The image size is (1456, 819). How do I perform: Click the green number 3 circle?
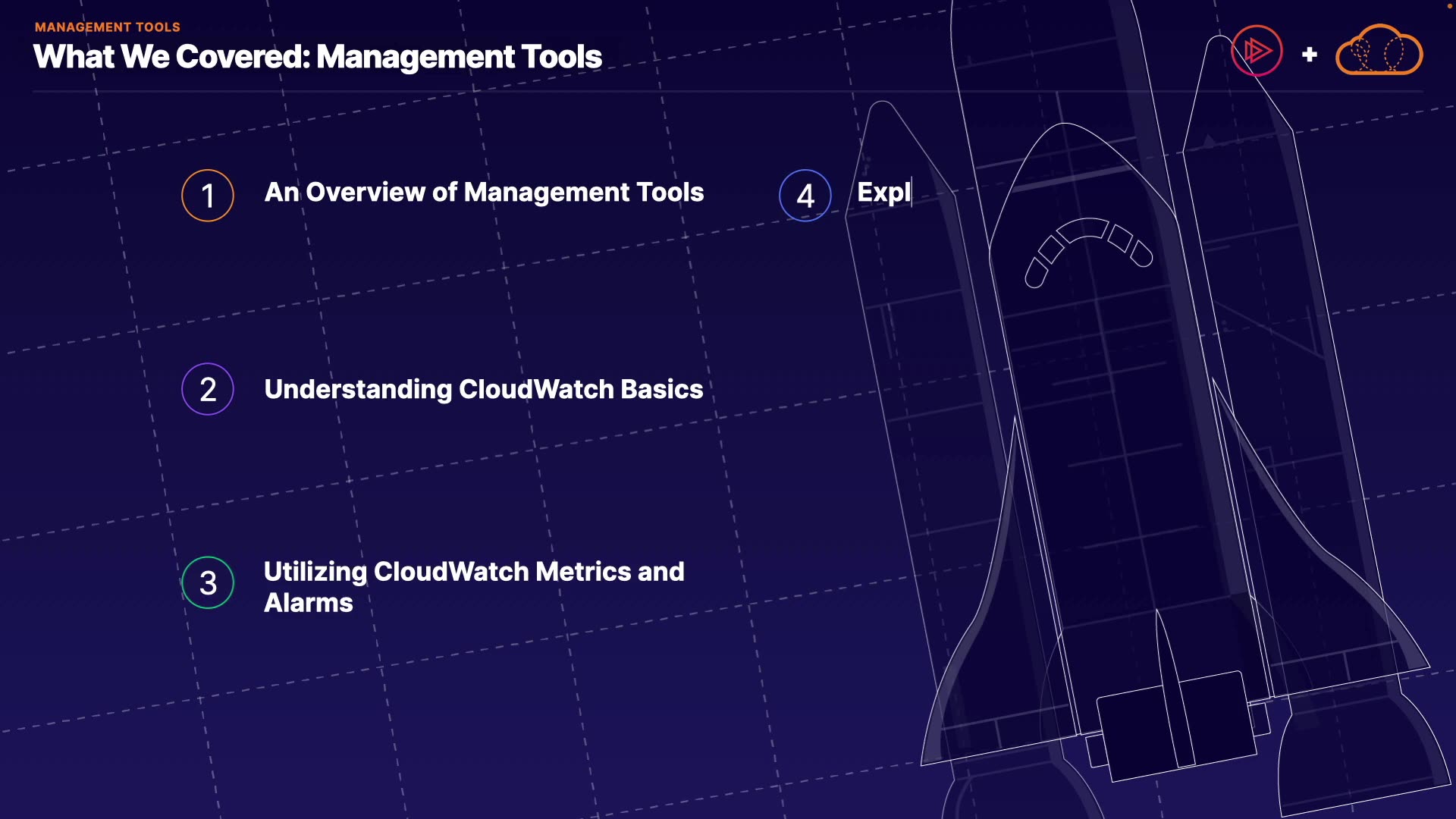208,582
